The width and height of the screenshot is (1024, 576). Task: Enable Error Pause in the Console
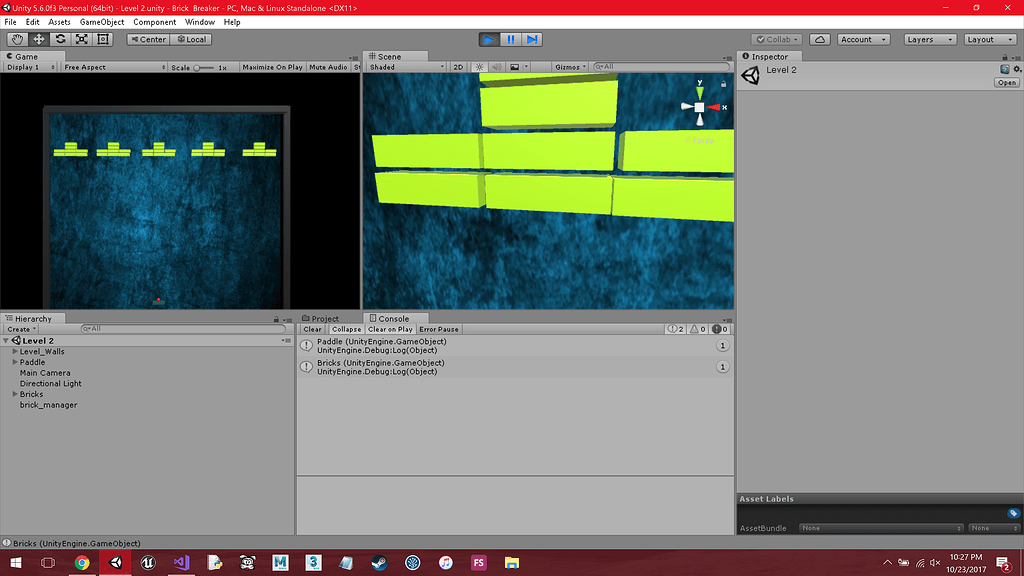pos(439,329)
